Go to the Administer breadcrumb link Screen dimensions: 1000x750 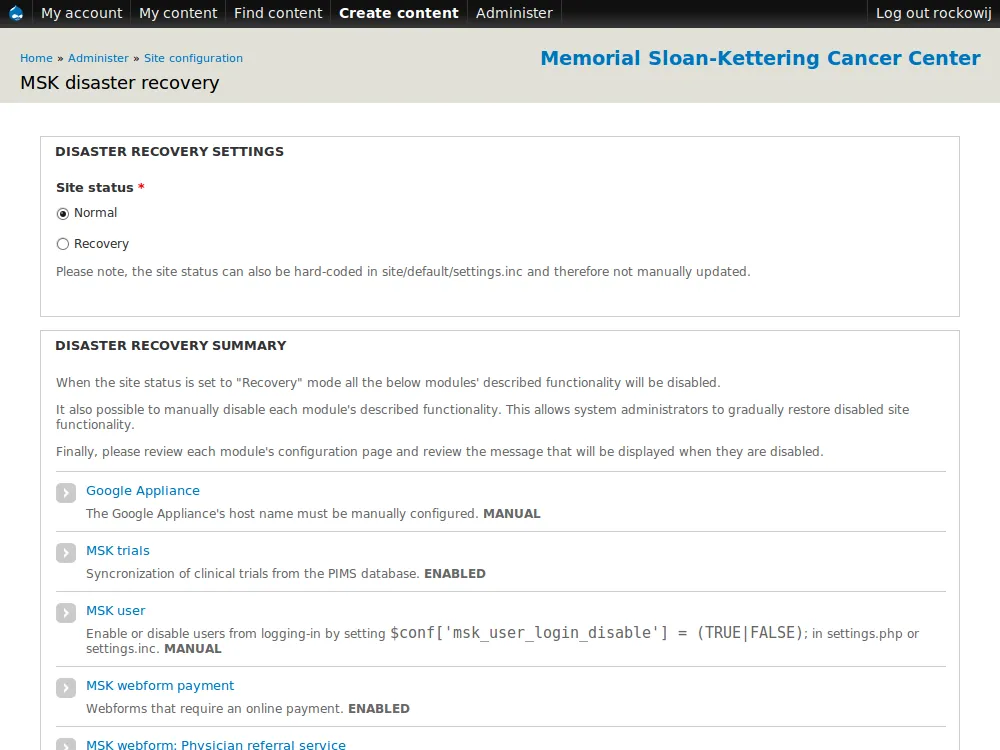(98, 58)
